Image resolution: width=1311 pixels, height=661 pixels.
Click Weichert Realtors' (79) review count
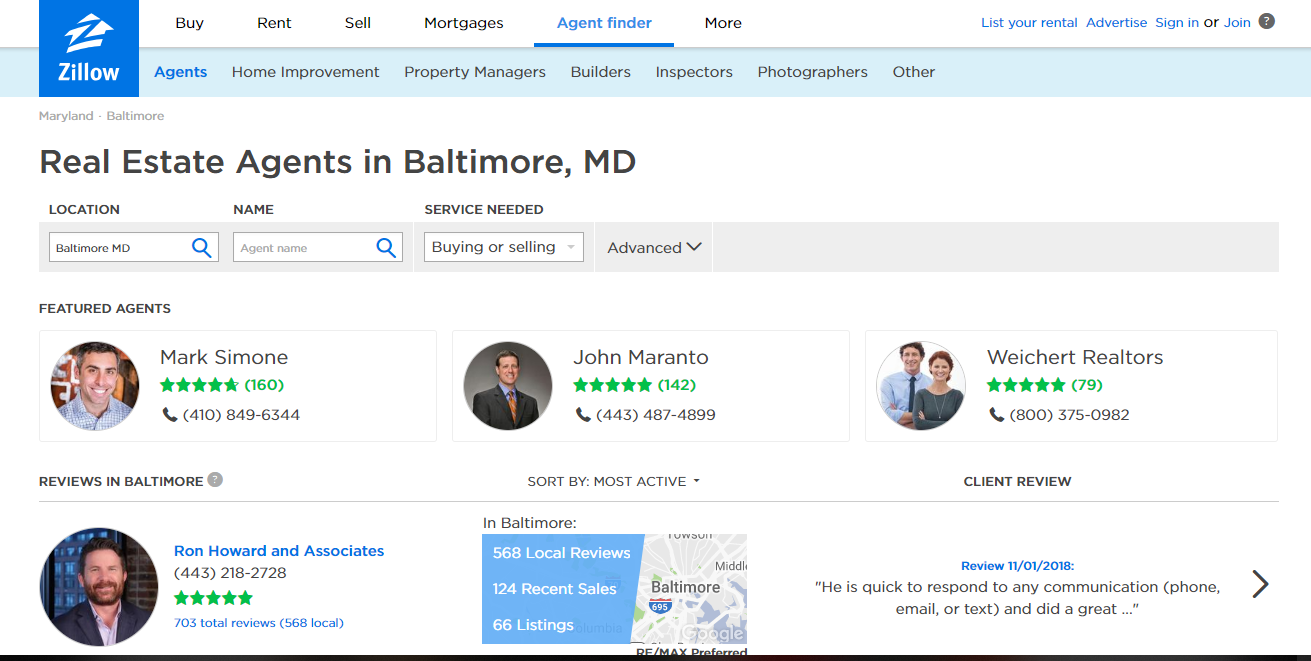tap(1087, 385)
